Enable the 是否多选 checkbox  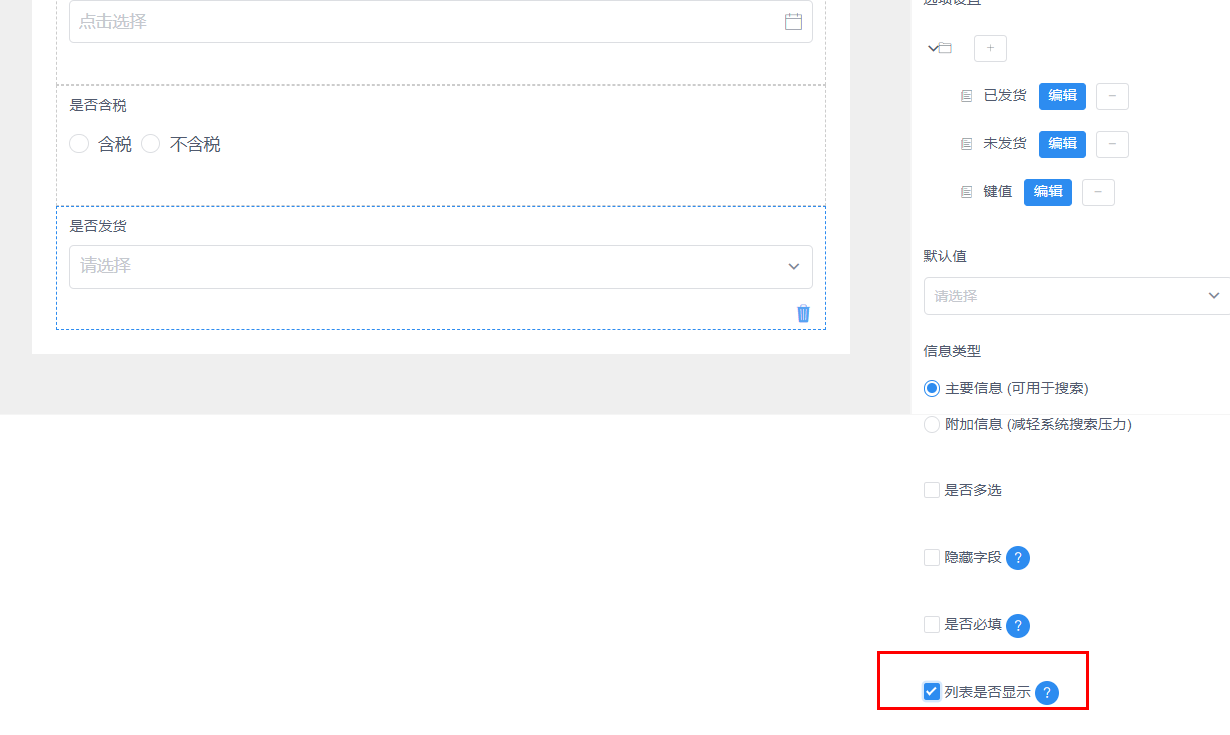(932, 490)
